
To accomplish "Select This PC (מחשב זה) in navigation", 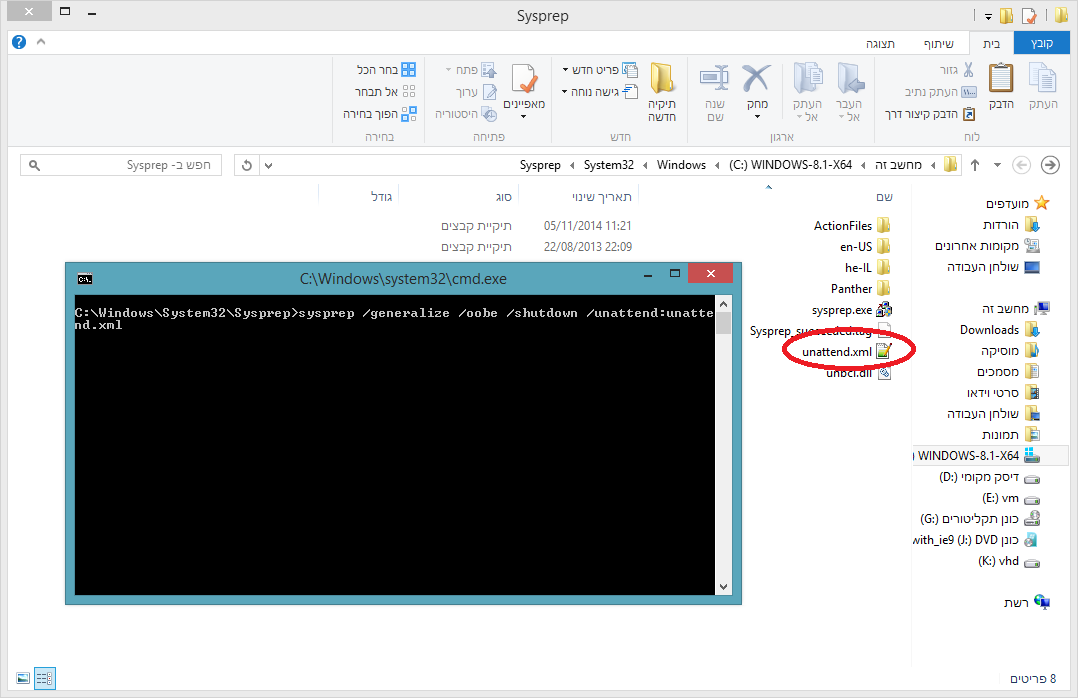I will point(1015,309).
